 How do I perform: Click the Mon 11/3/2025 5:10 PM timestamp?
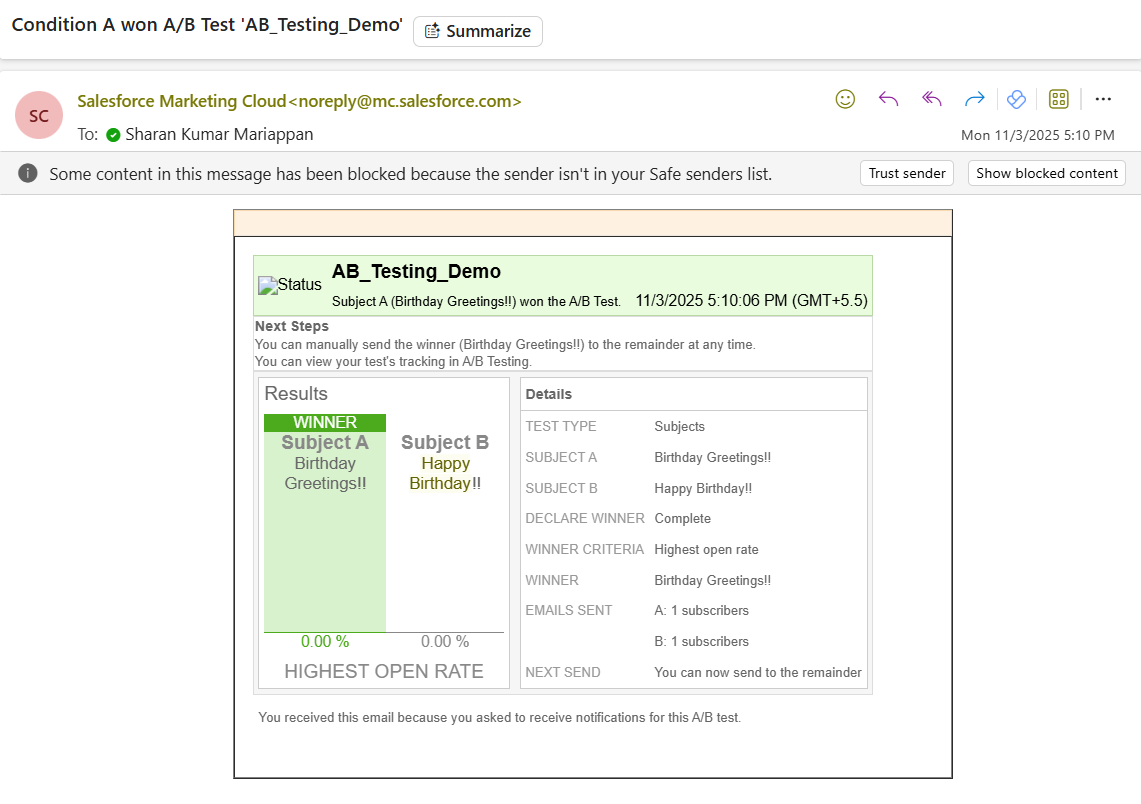pos(1037,135)
